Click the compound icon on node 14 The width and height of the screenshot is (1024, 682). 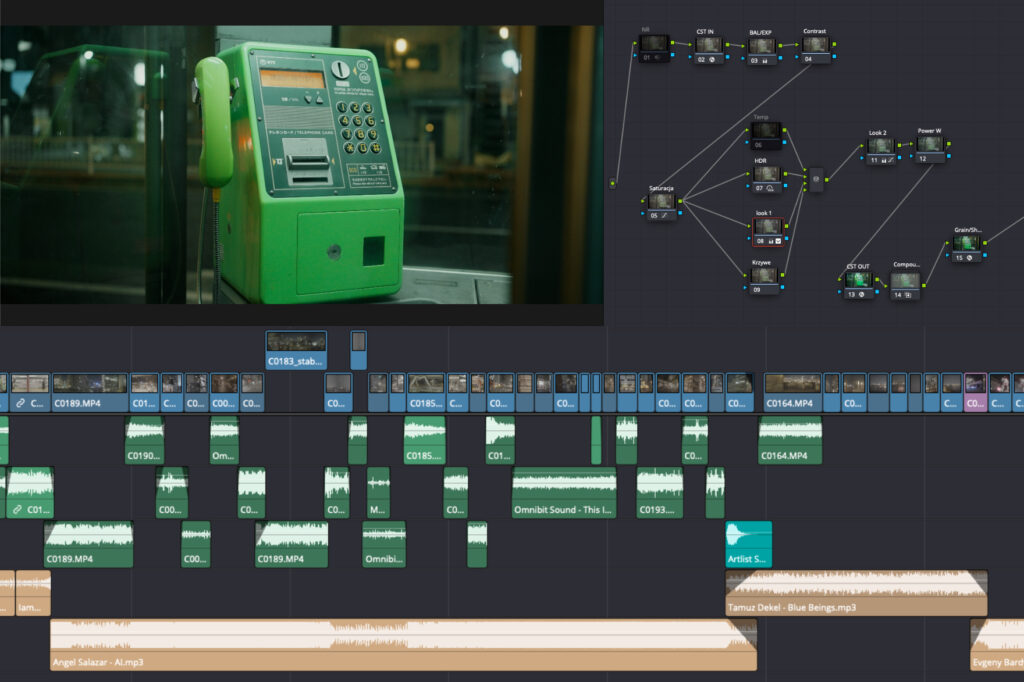pyautogui.click(x=907, y=295)
